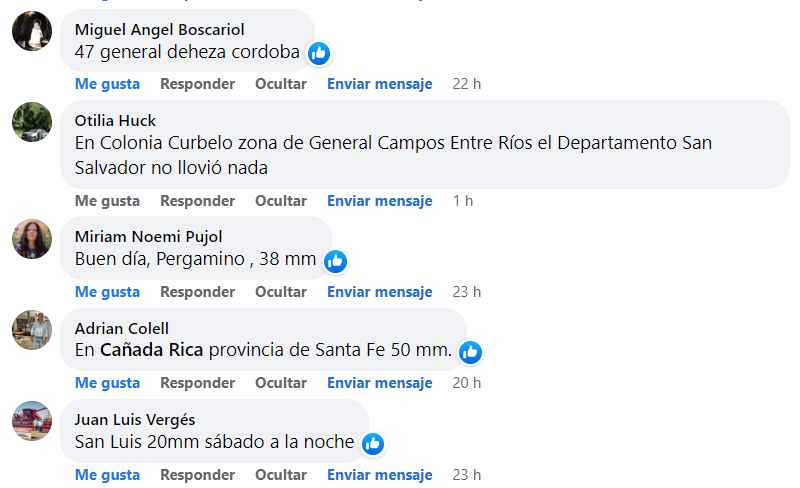Open Miriam Noemi Pujol's profile avatar
The height and width of the screenshot is (488, 800).
pyautogui.click(x=32, y=239)
